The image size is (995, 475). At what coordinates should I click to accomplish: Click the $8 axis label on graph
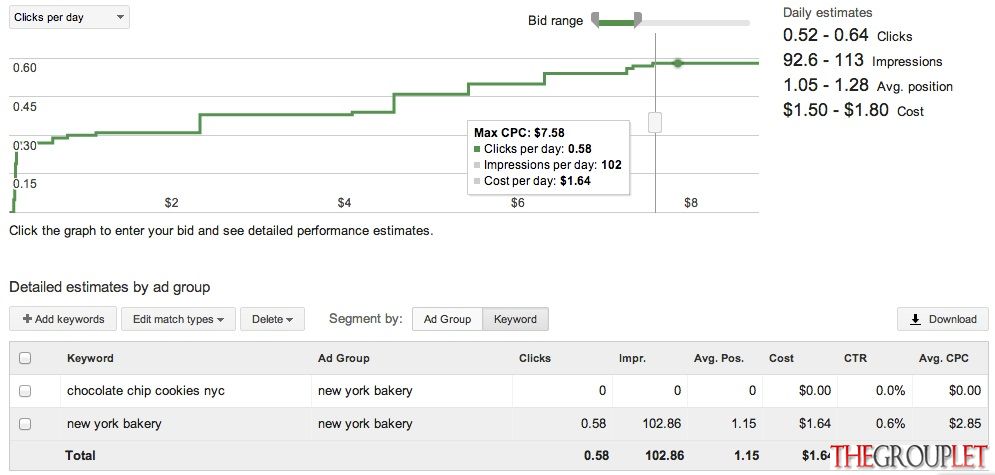690,204
